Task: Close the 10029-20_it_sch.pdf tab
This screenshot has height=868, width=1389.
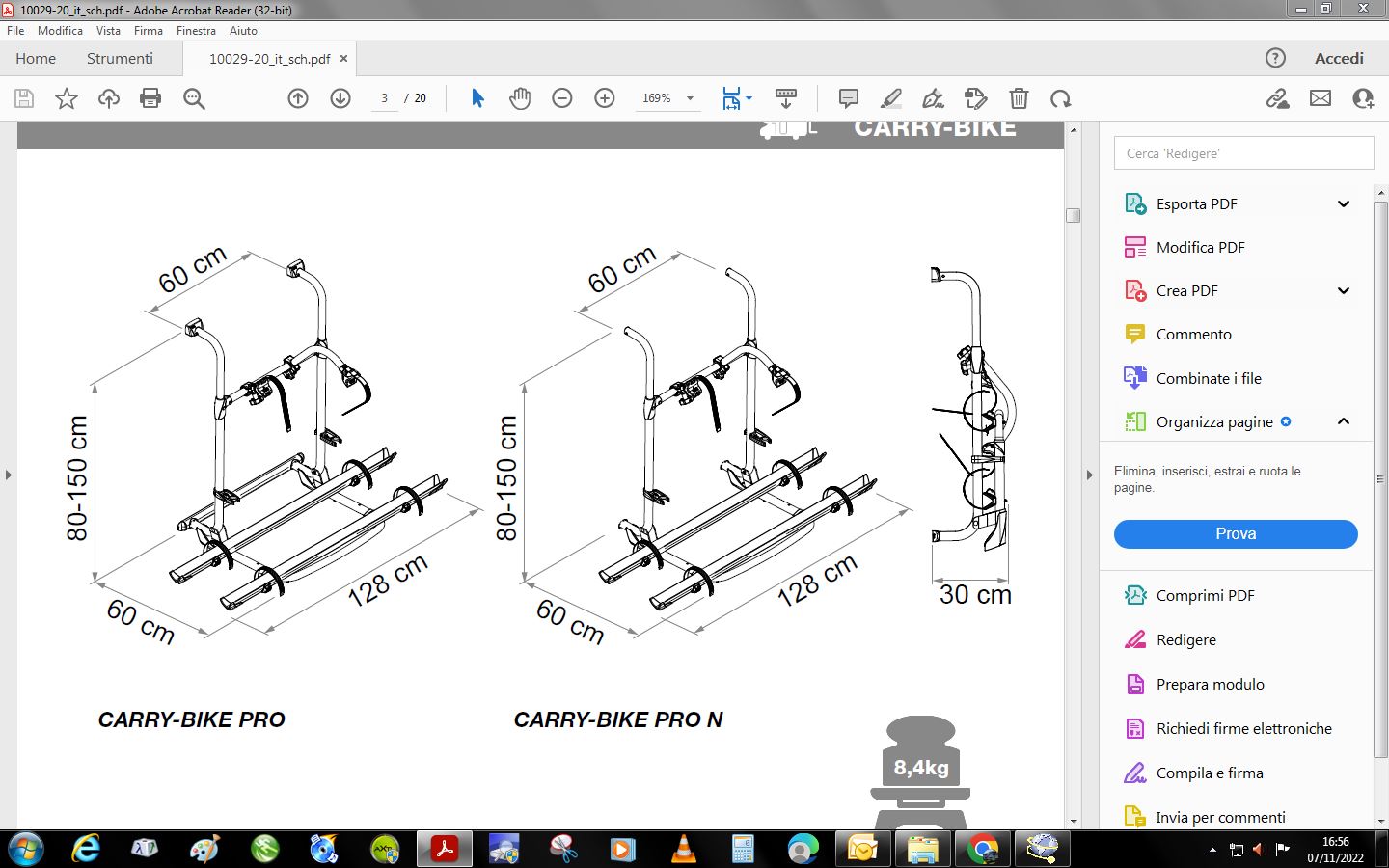Action: click(343, 59)
